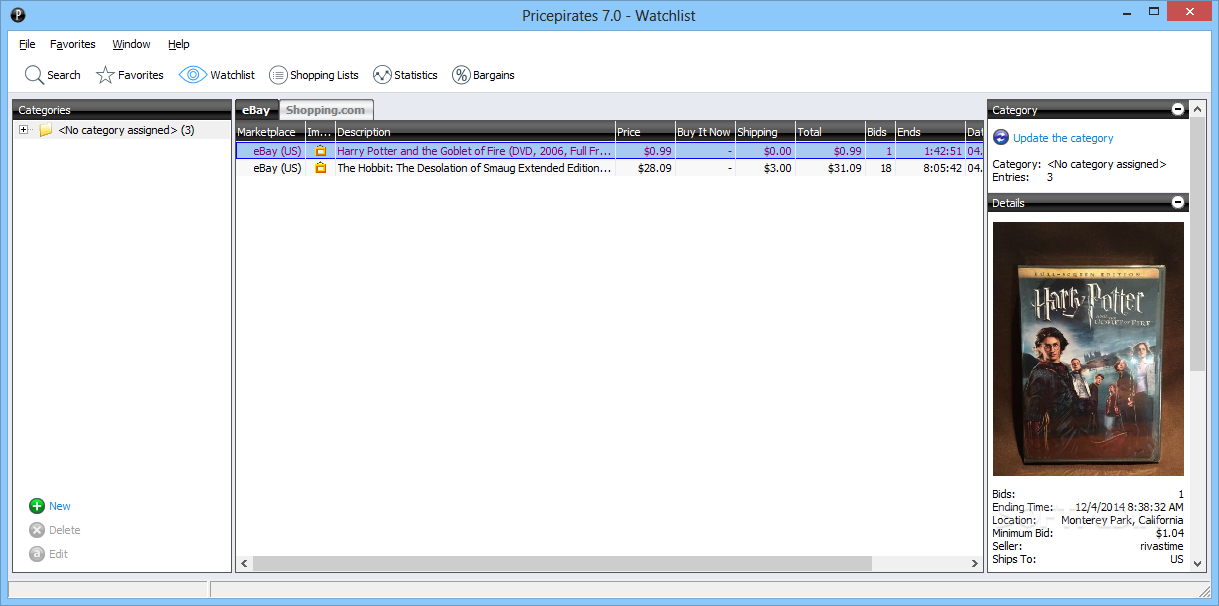The height and width of the screenshot is (606, 1219).
Task: Open the Bargains percent icon
Action: pos(461,75)
